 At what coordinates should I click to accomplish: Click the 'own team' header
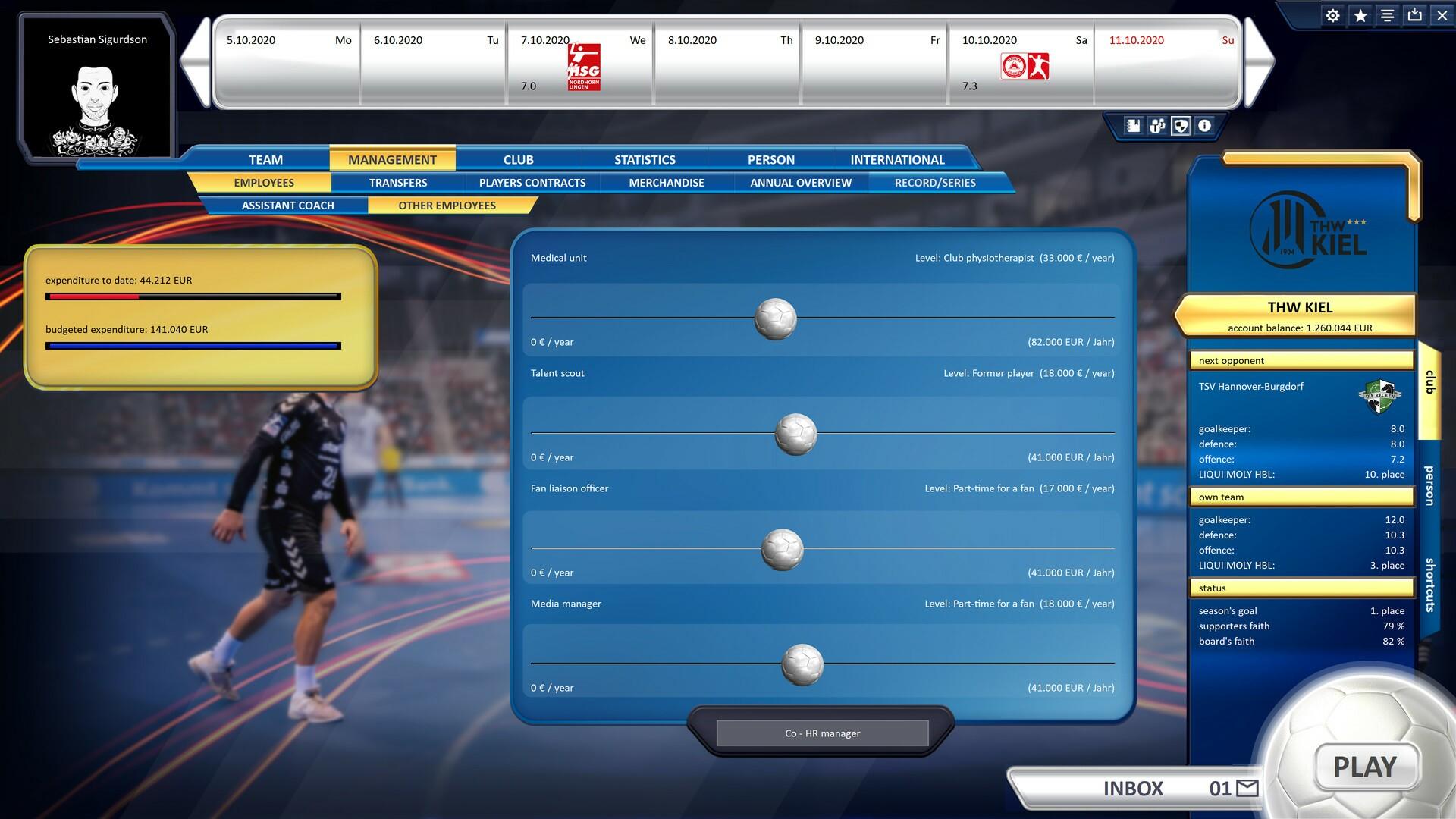coord(1301,497)
